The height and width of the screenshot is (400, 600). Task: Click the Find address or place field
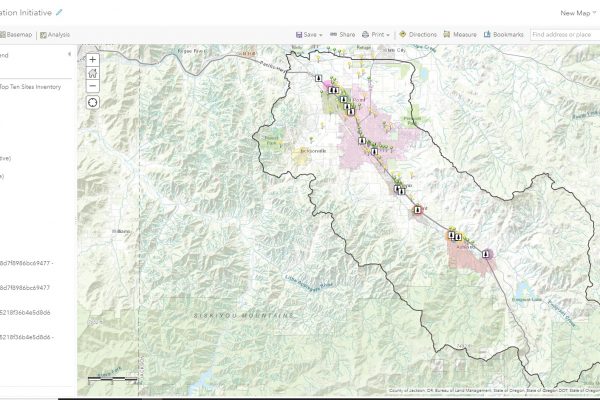[564, 34]
